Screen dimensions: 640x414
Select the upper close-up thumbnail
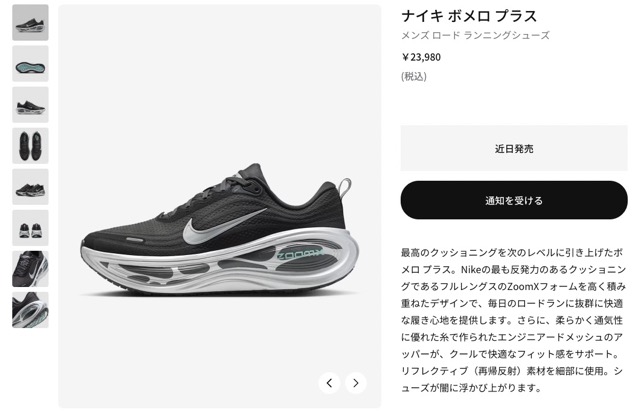click(x=30, y=269)
